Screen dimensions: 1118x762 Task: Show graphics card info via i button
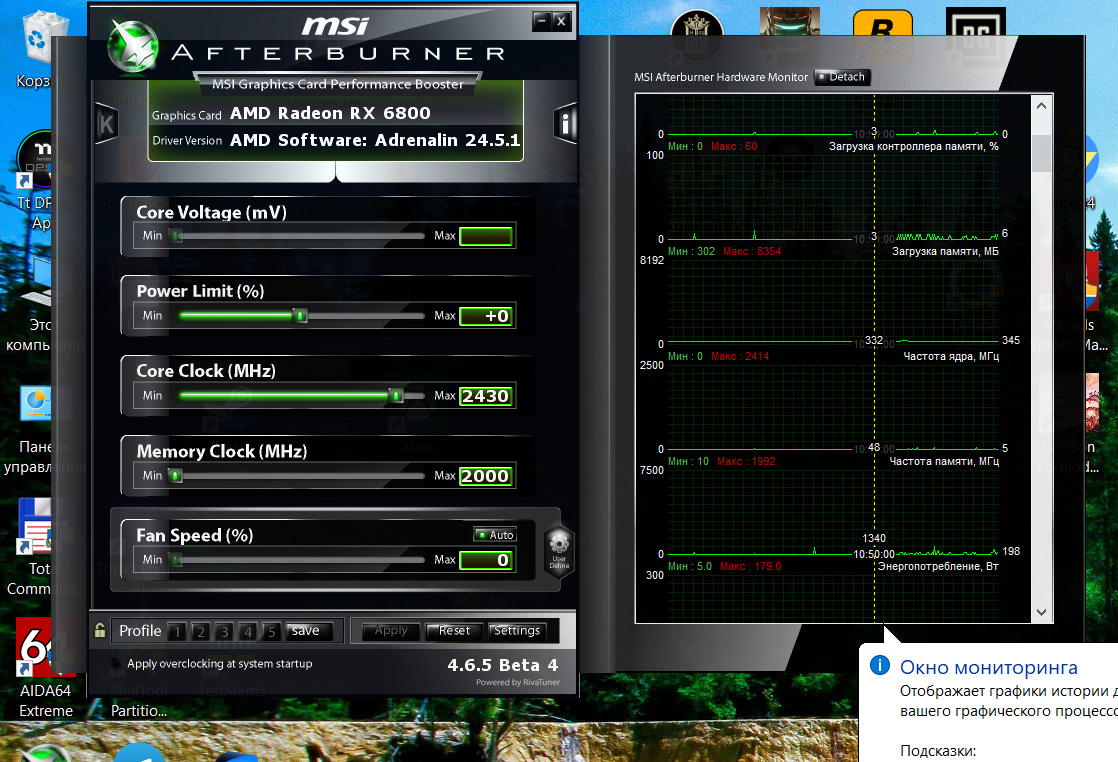[565, 123]
